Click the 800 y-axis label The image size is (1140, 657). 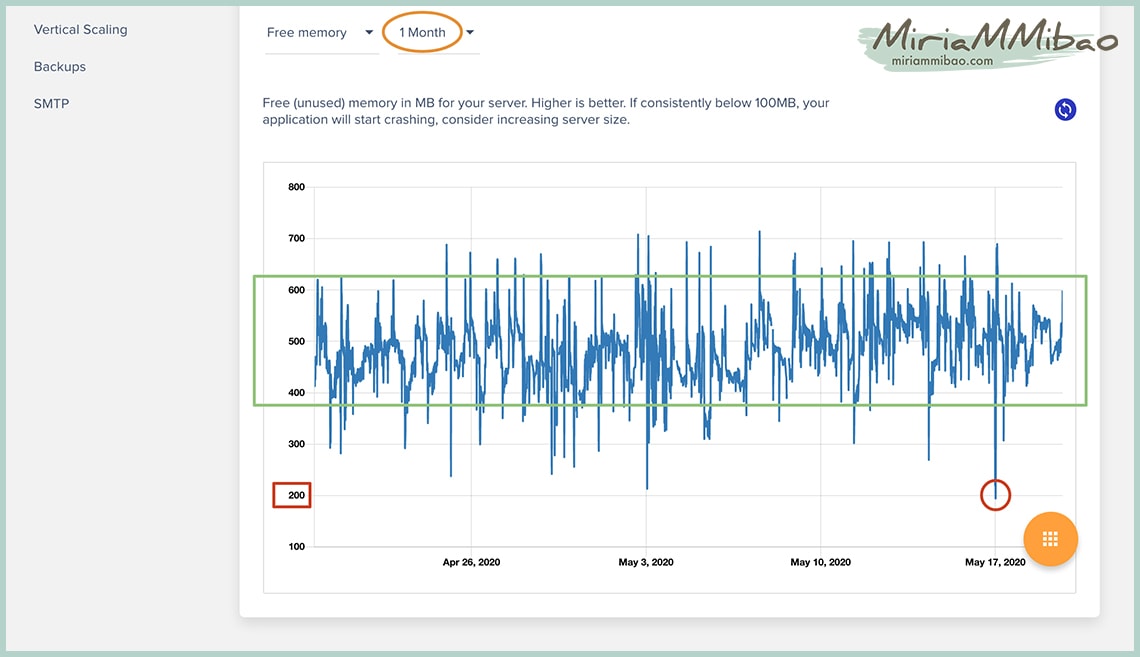pos(297,187)
